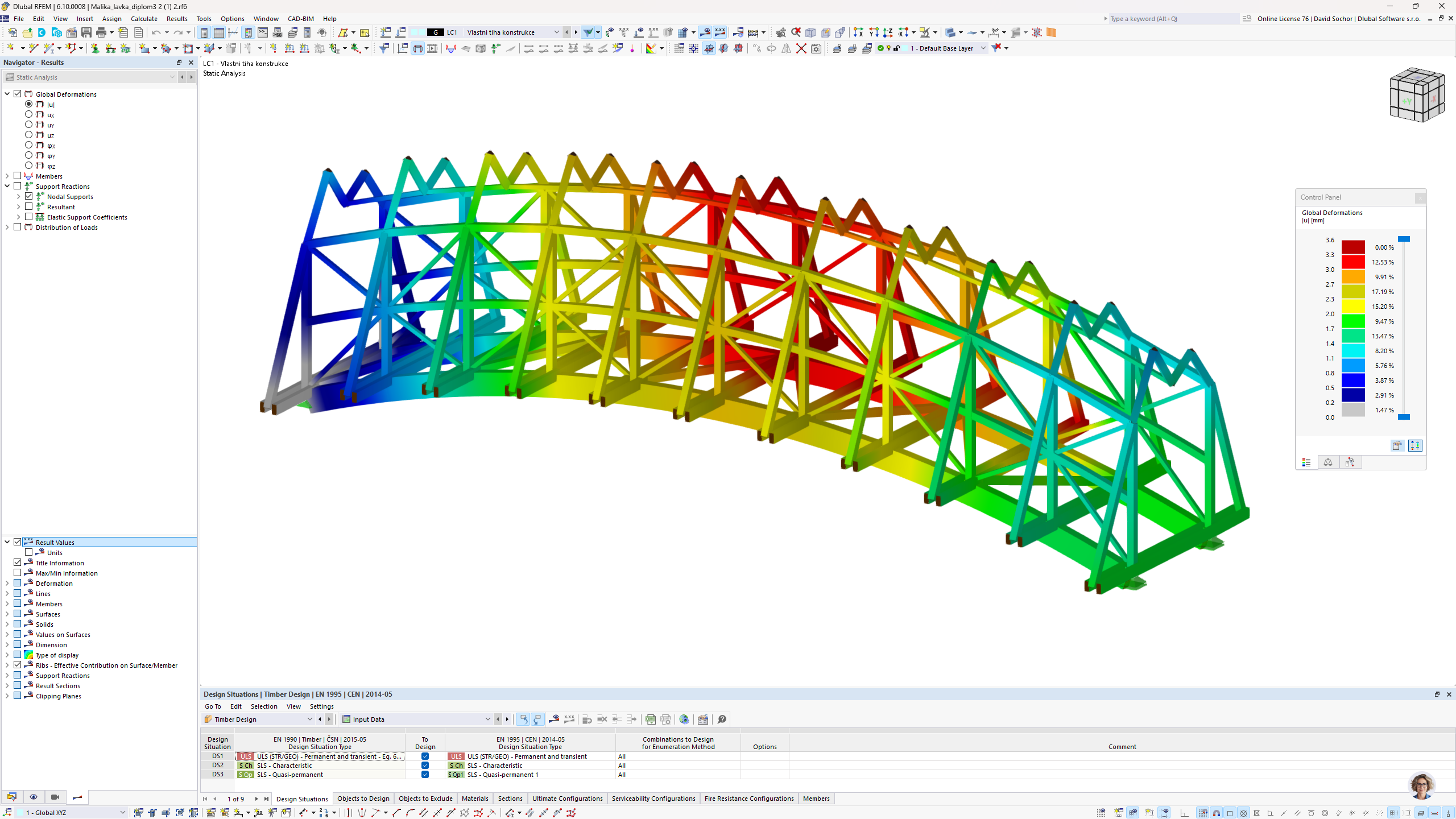Screen dimensions: 1456x819
Task: Check the Max/Min Information checkbox
Action: click(x=18, y=573)
